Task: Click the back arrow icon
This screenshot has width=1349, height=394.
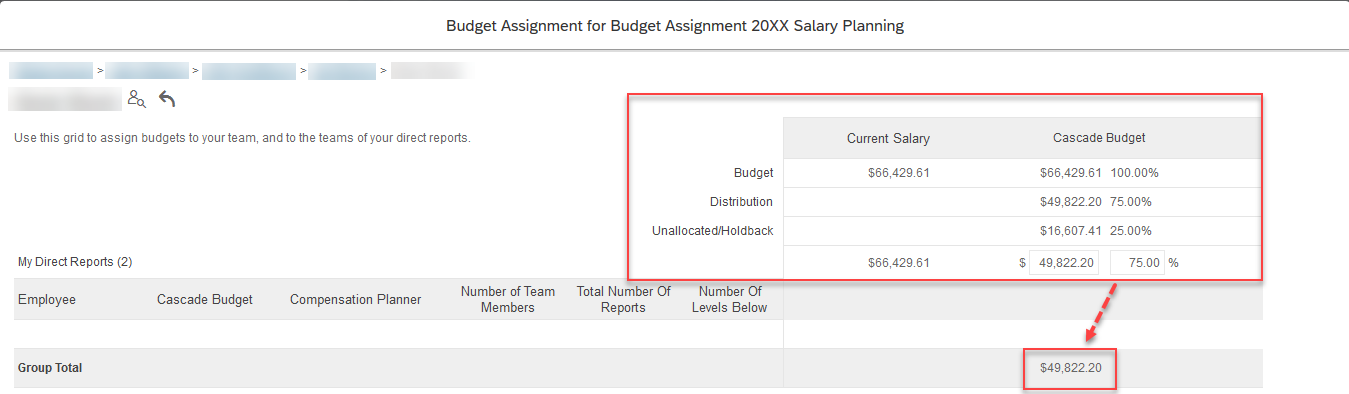Action: click(167, 99)
